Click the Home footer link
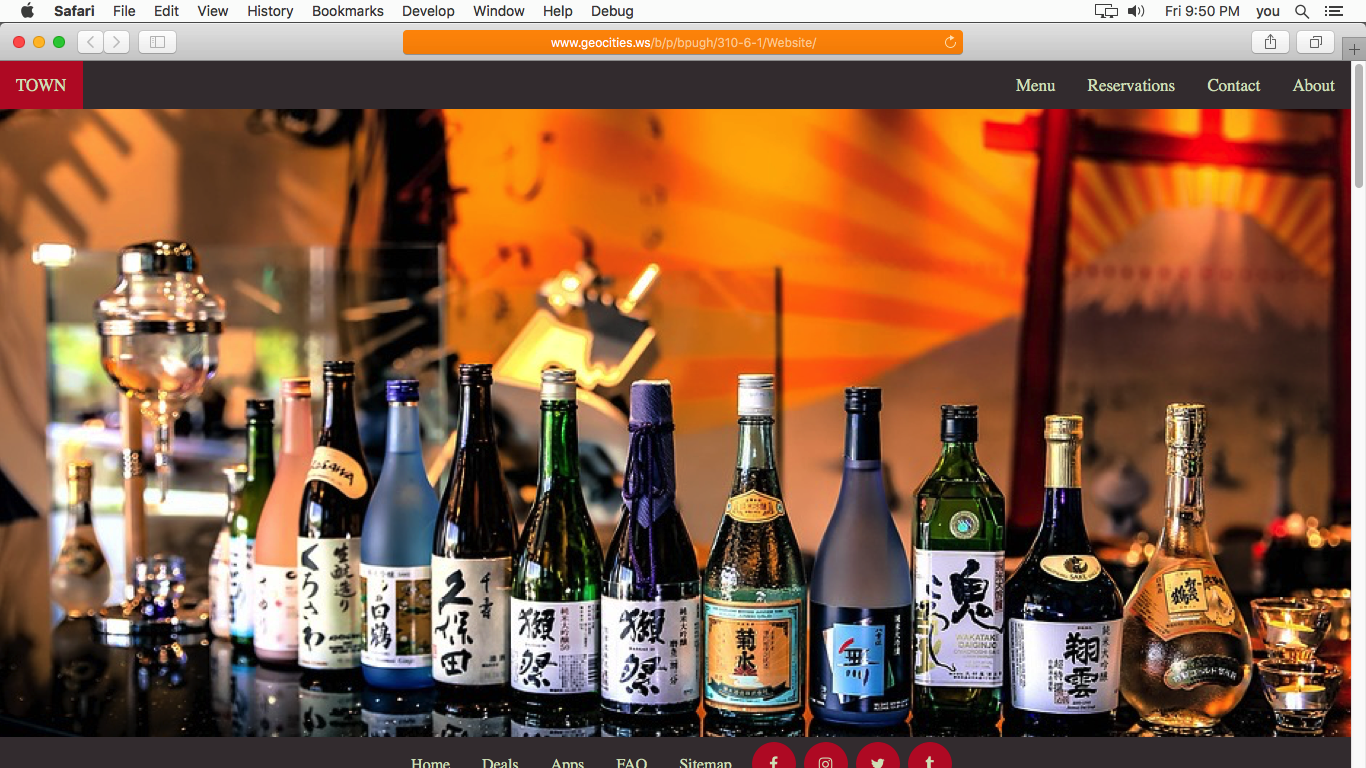This screenshot has width=1366, height=768. coord(430,763)
